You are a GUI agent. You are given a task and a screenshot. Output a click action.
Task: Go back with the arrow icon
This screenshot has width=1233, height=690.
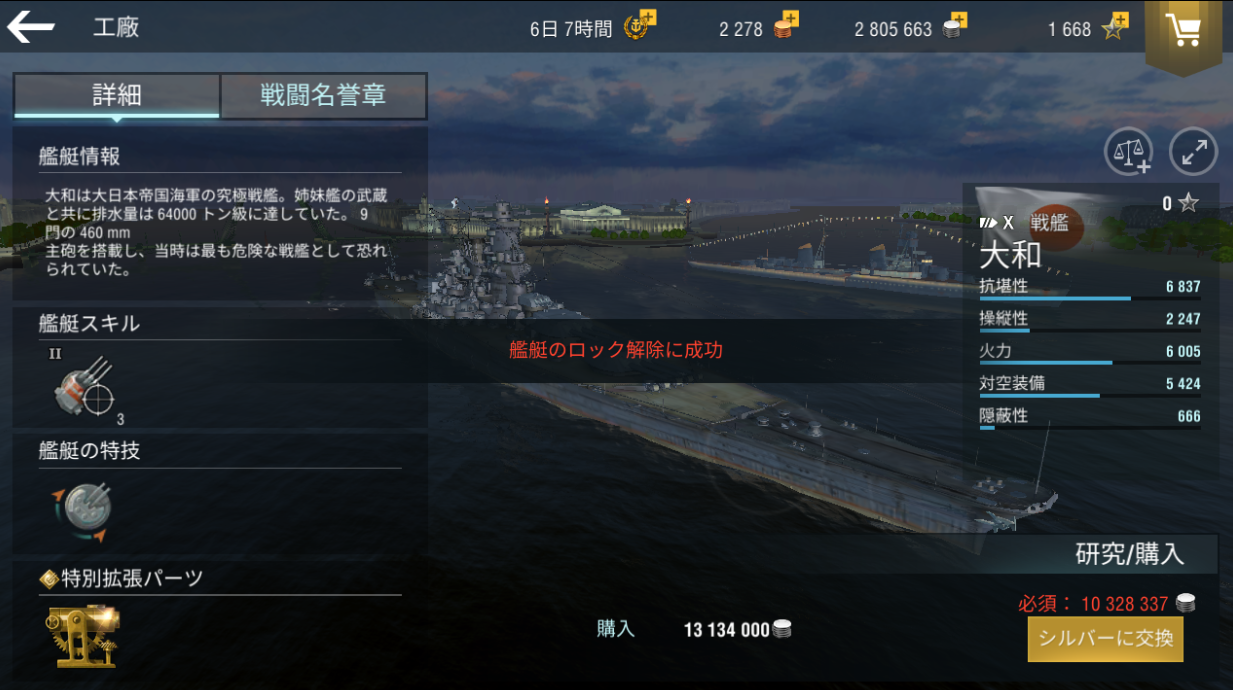click(x=31, y=27)
